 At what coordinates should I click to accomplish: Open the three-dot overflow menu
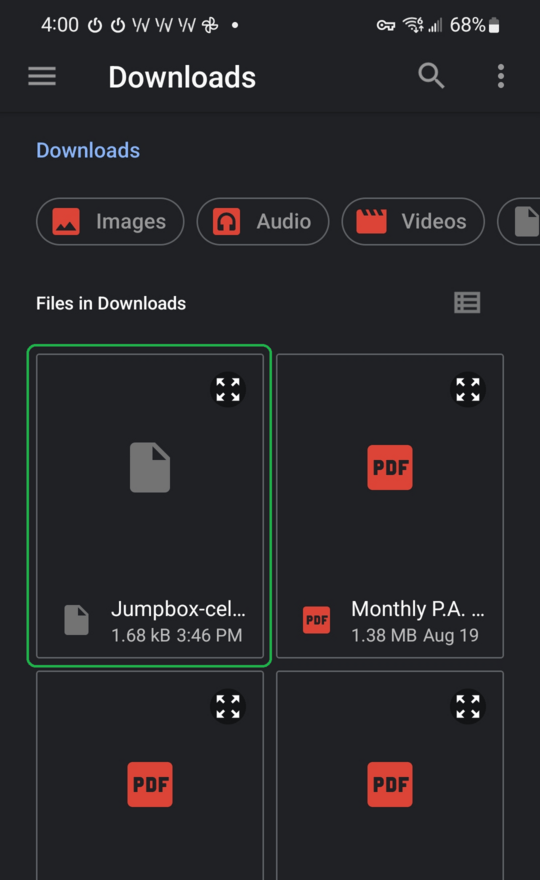(501, 76)
